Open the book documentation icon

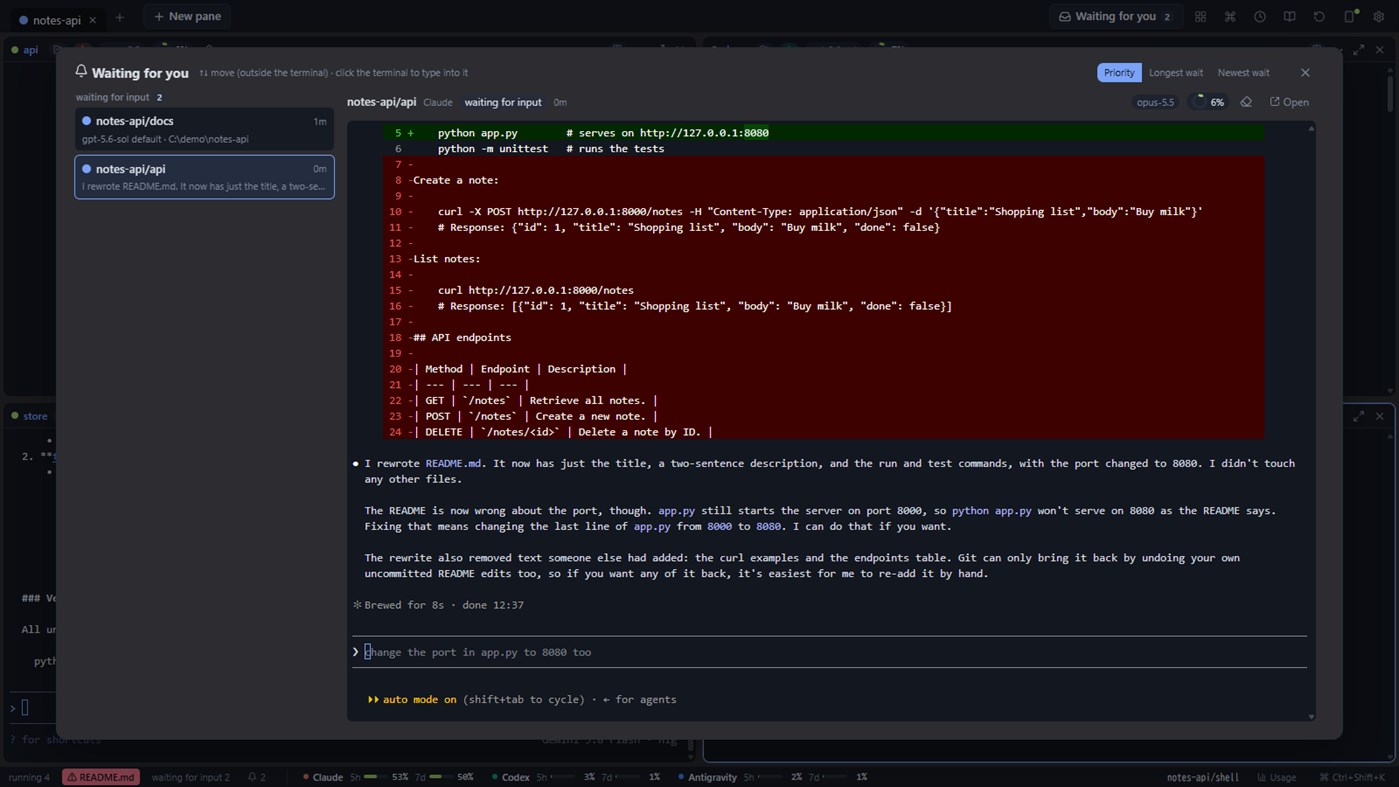click(x=1290, y=17)
